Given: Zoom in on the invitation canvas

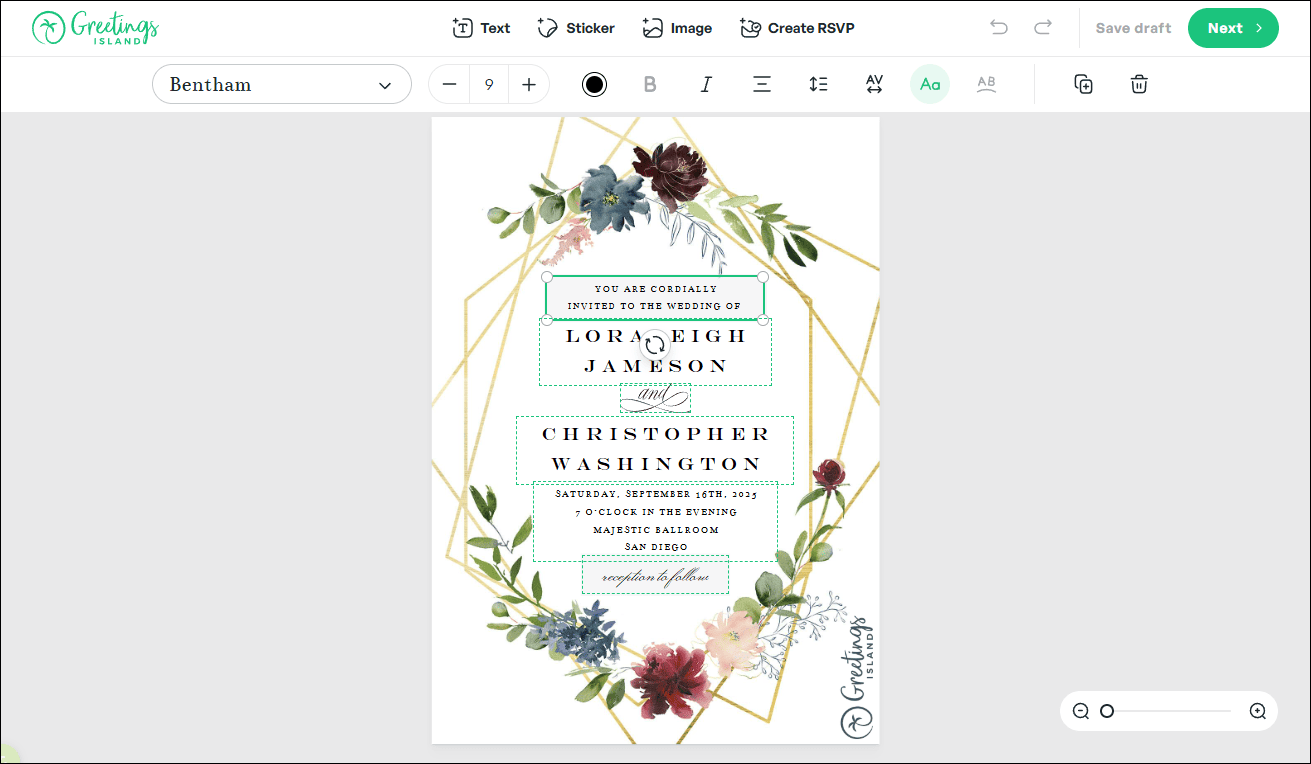Looking at the screenshot, I should [x=1257, y=711].
